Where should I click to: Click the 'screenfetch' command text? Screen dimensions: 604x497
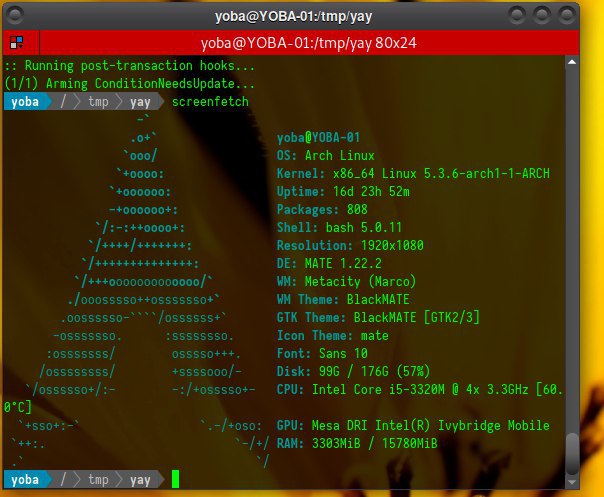[210, 102]
